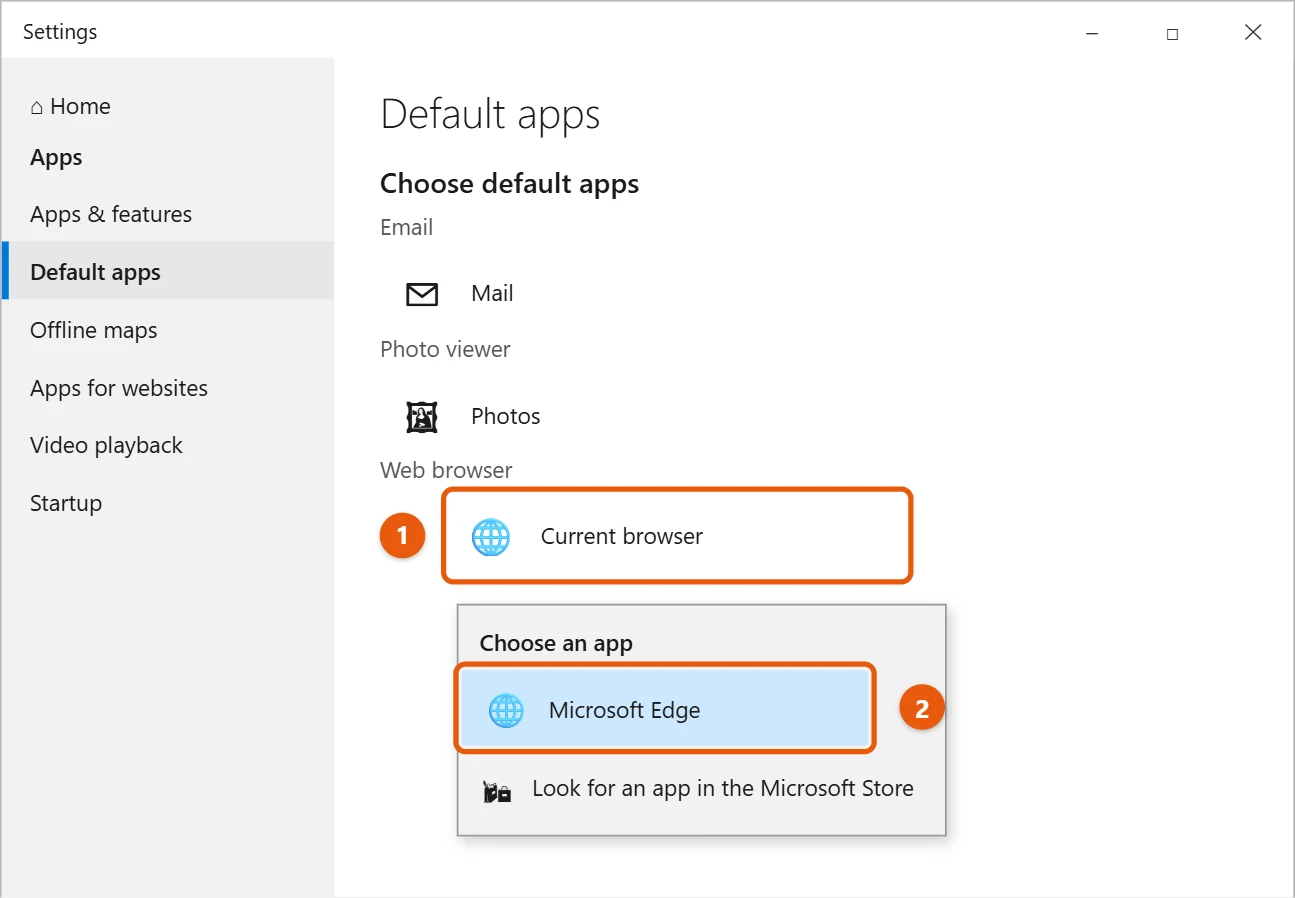Go to Settings Home
The image size is (1295, 898).
click(x=70, y=107)
